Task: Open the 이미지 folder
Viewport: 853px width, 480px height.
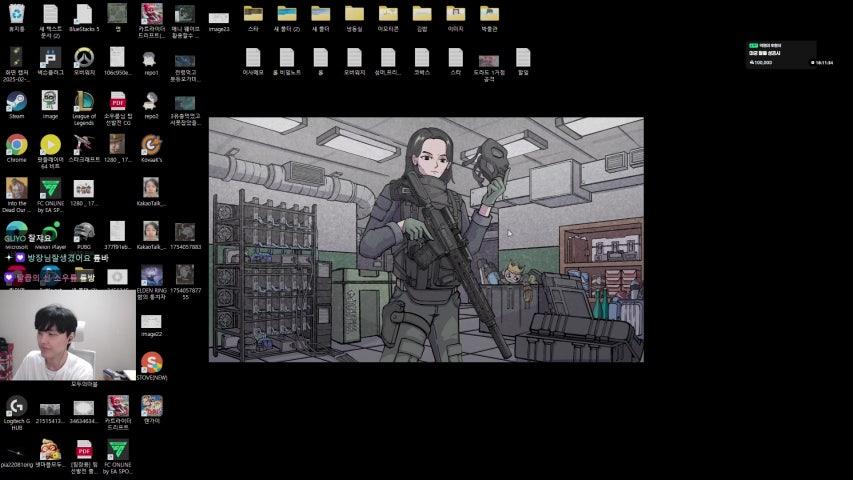Action: [455, 17]
